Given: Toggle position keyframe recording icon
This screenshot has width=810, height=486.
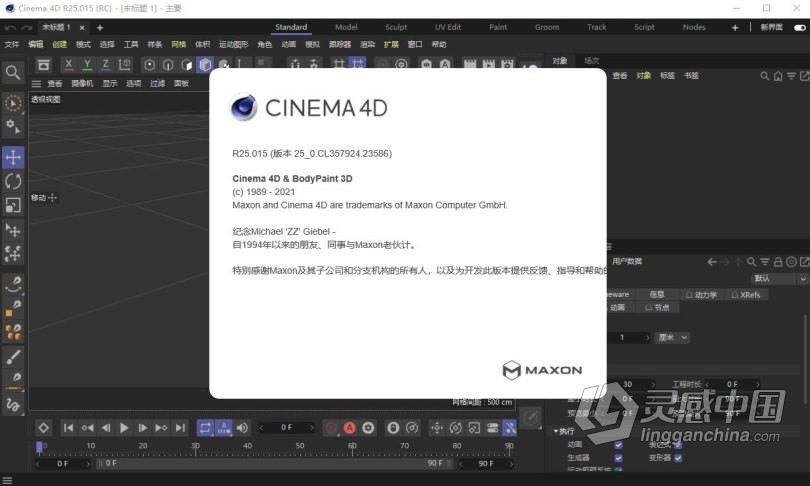Looking at the screenshot, I should [x=437, y=428].
